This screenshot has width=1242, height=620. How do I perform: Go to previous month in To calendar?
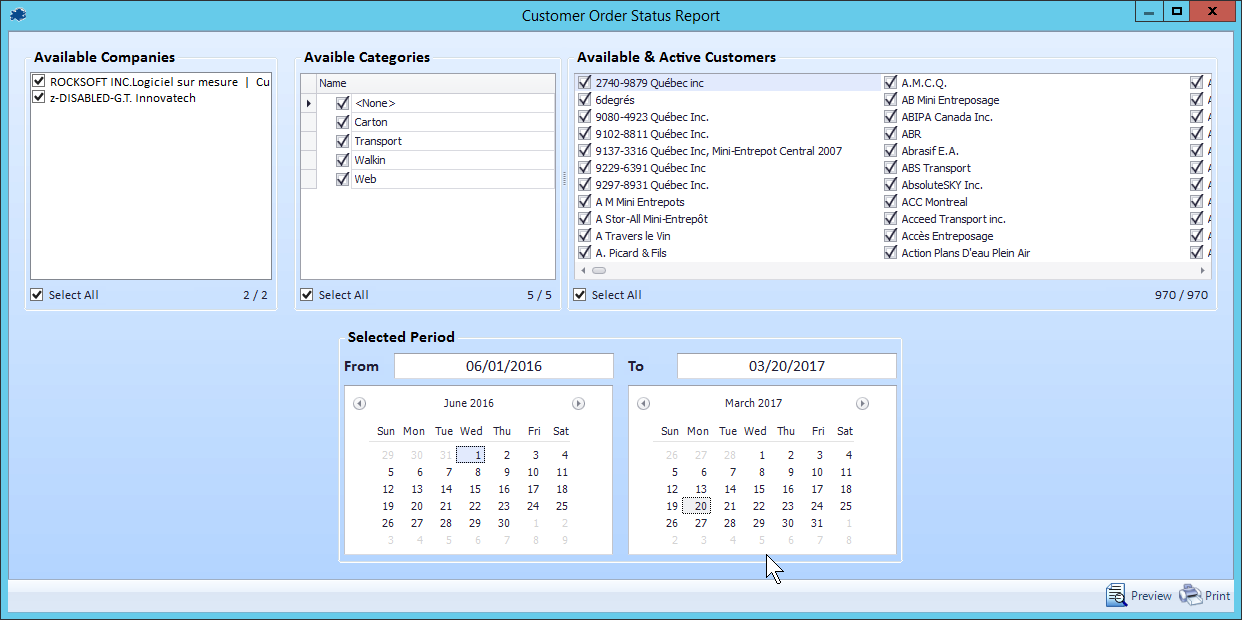643,404
